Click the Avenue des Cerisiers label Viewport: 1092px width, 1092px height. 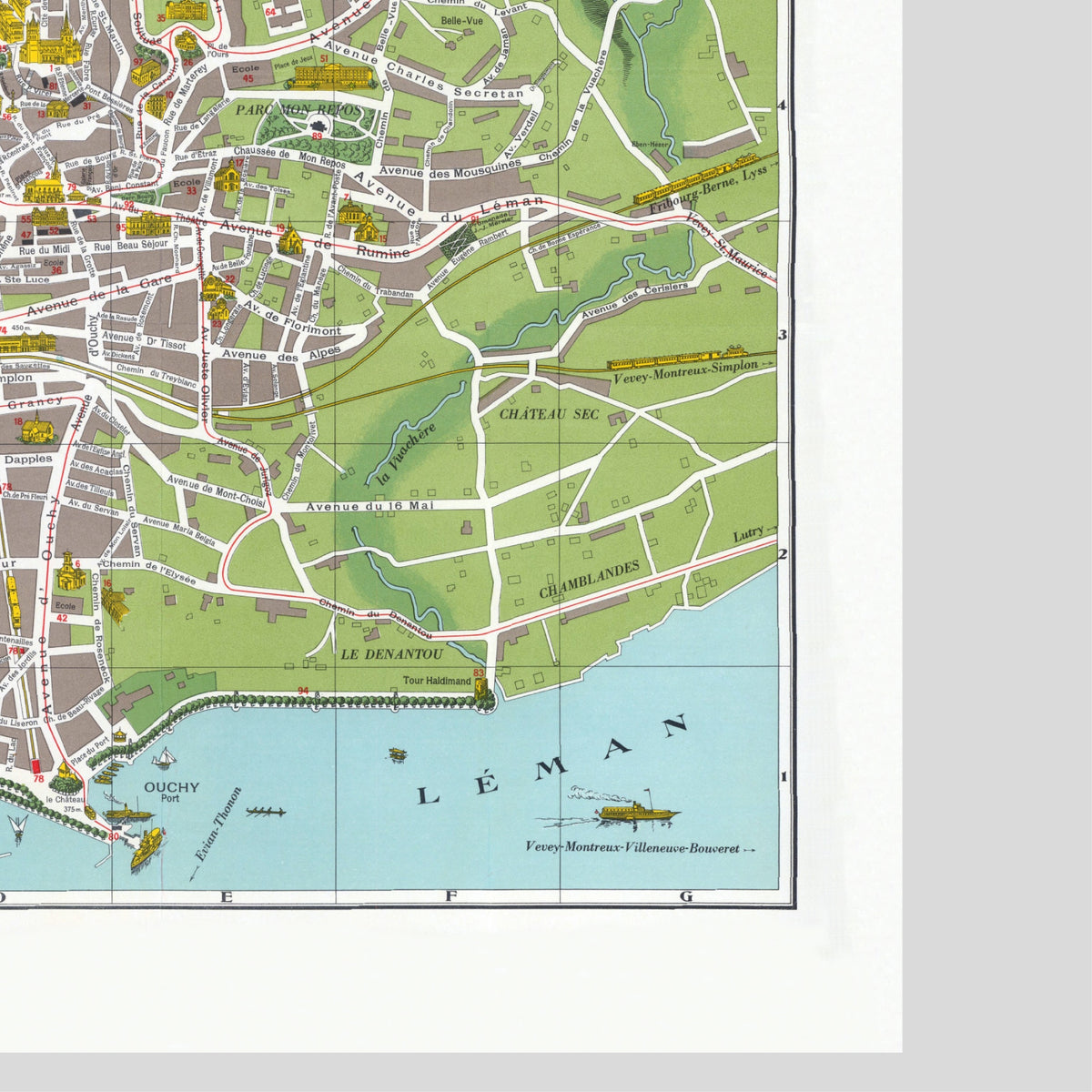tap(634, 302)
